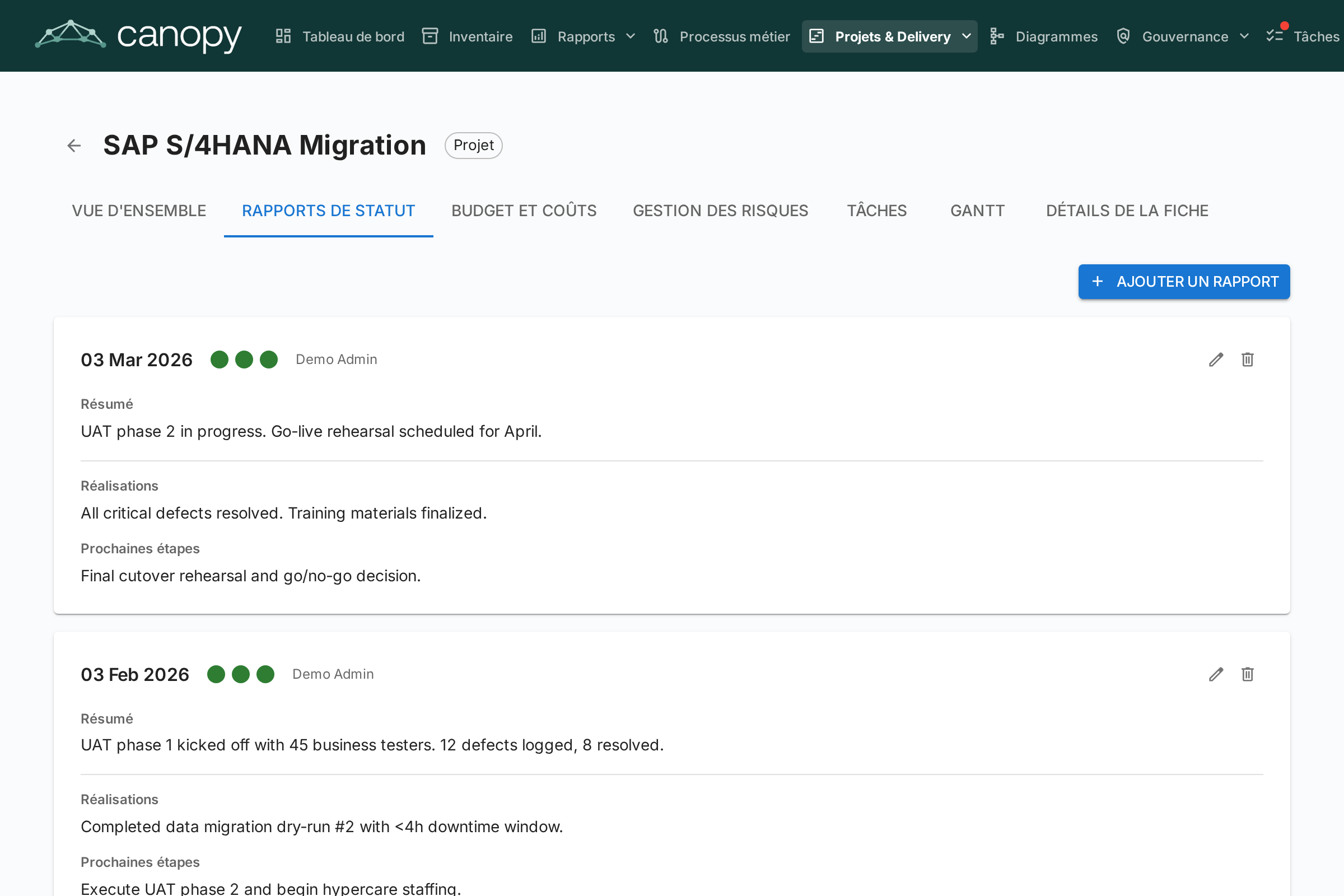Click text 'Final cutover rehearsal and go/no-go decision'

click(250, 576)
